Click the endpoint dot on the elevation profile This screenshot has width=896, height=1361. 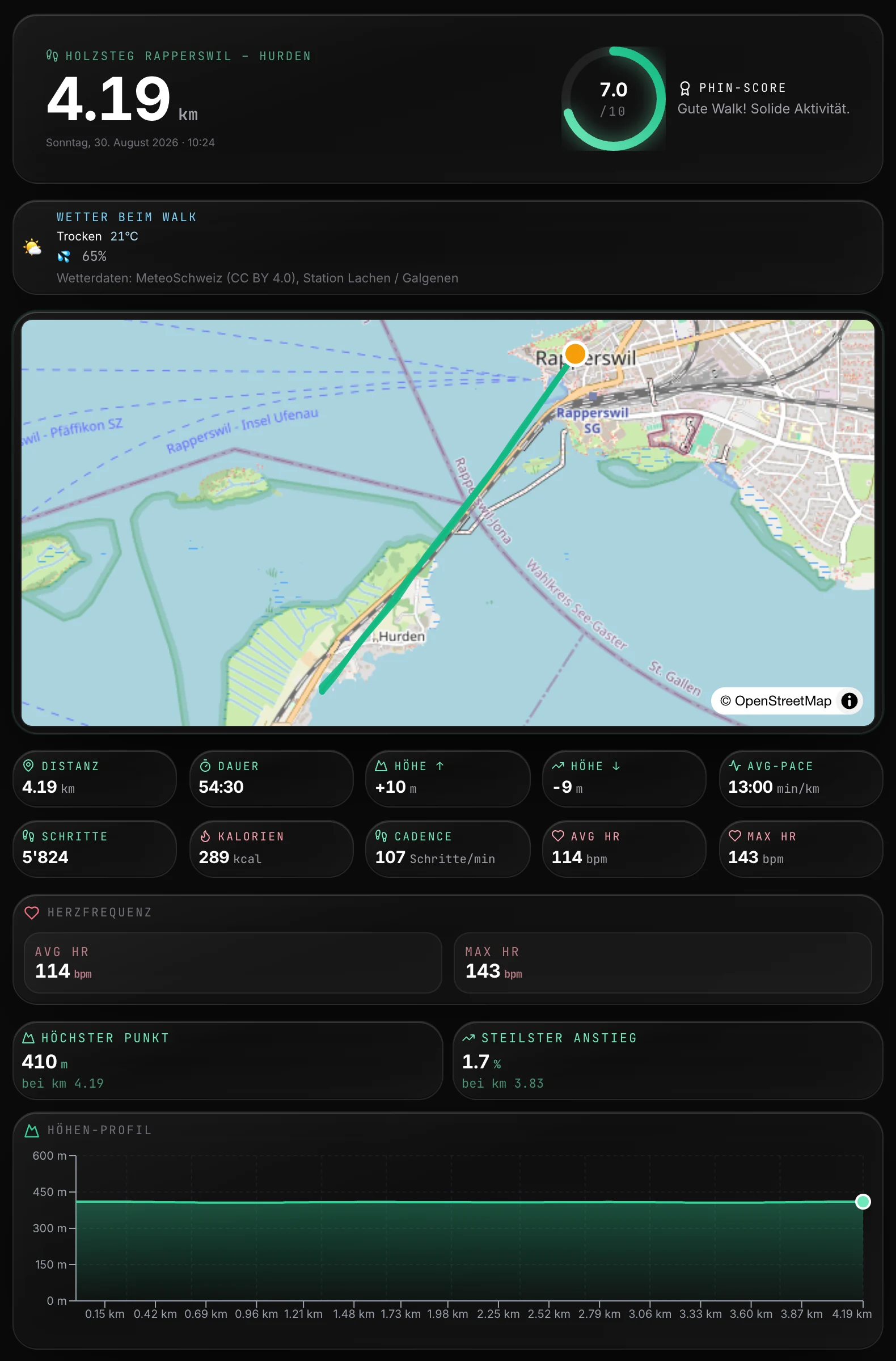[863, 1202]
